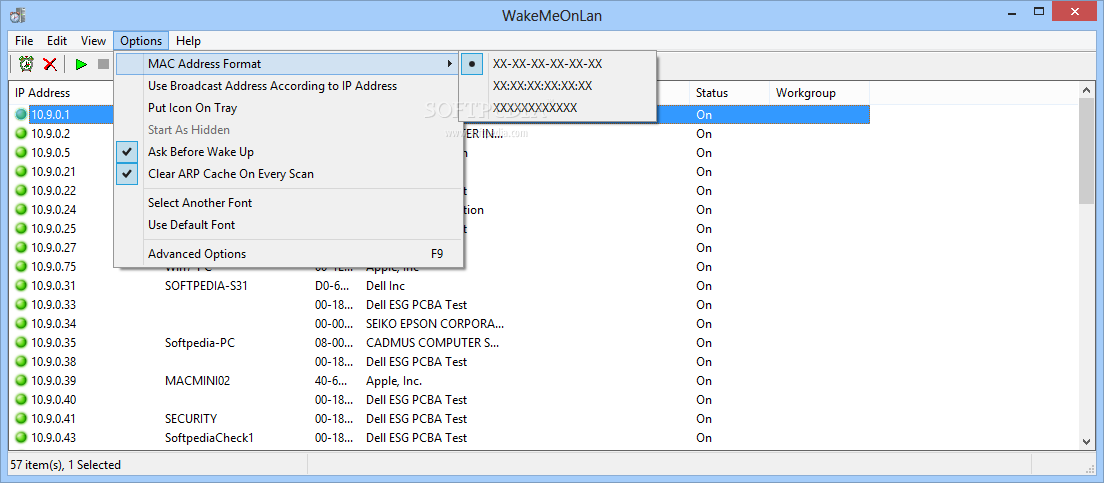Image resolution: width=1104 pixels, height=483 pixels.
Task: Sort by the Status column header
Action: pyautogui.click(x=729, y=93)
